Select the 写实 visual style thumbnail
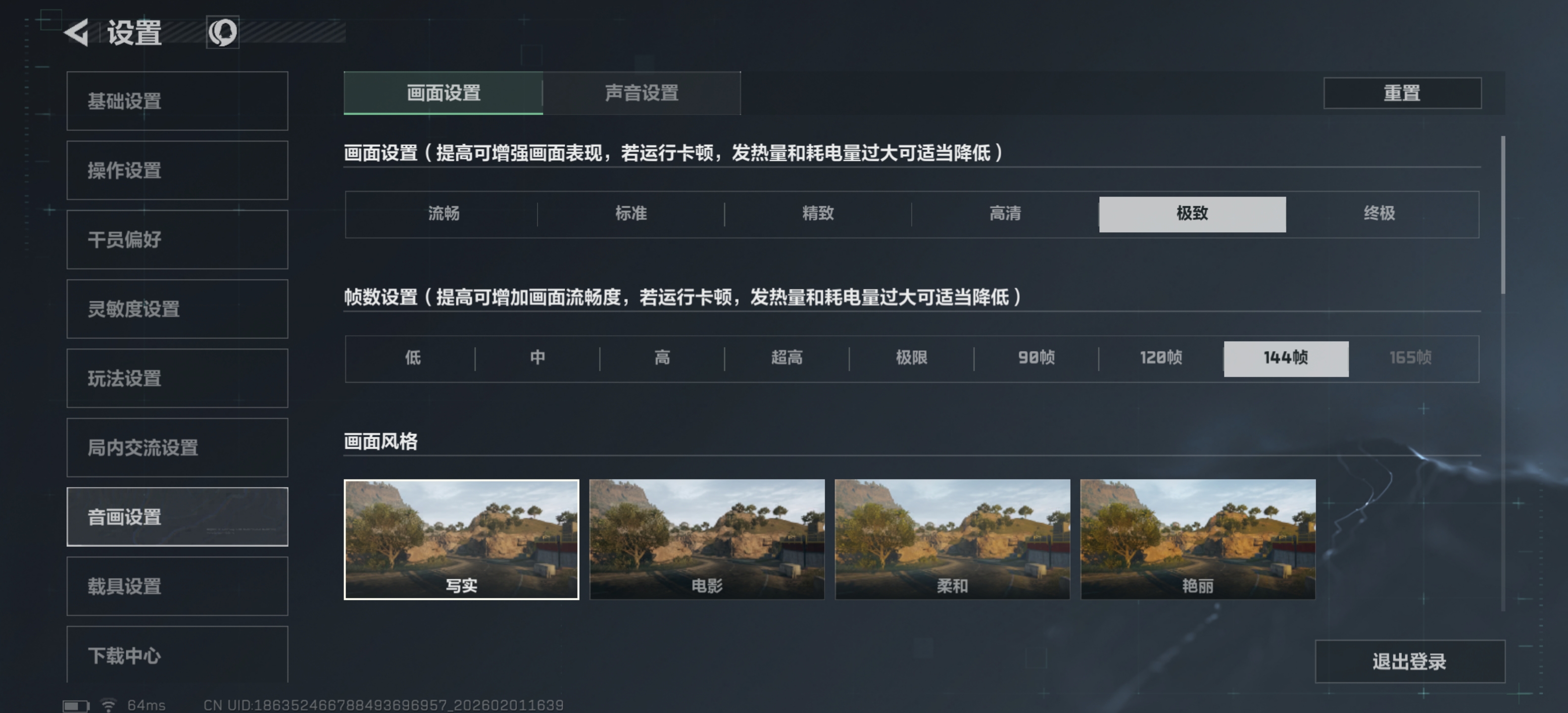1568x713 pixels. (461, 540)
